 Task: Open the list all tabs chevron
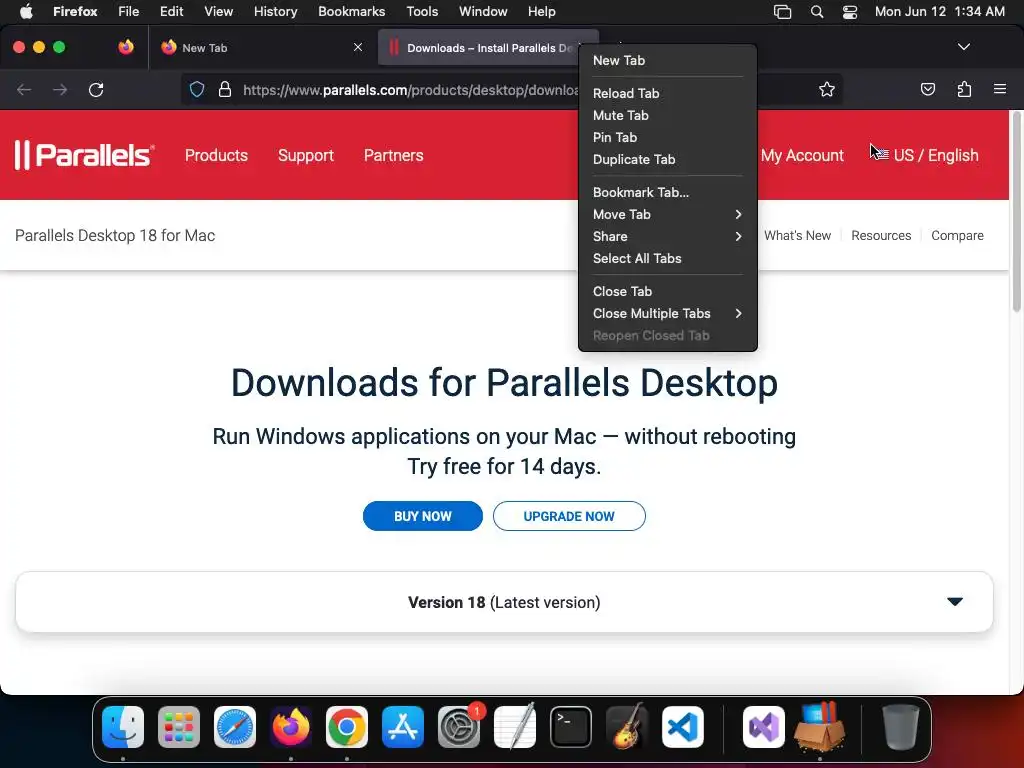[x=963, y=47]
